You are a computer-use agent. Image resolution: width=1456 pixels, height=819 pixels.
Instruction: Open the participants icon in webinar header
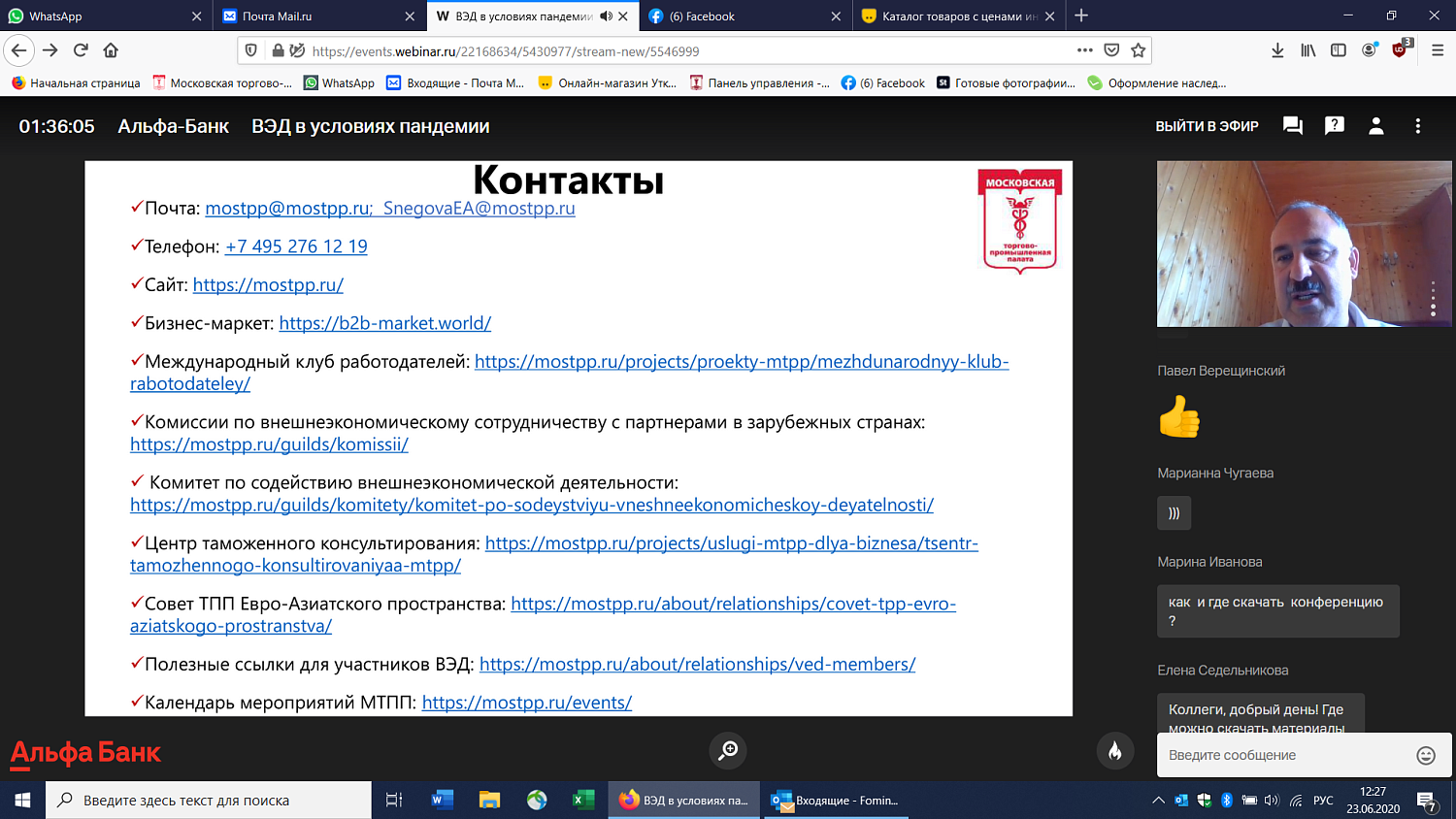[1376, 126]
